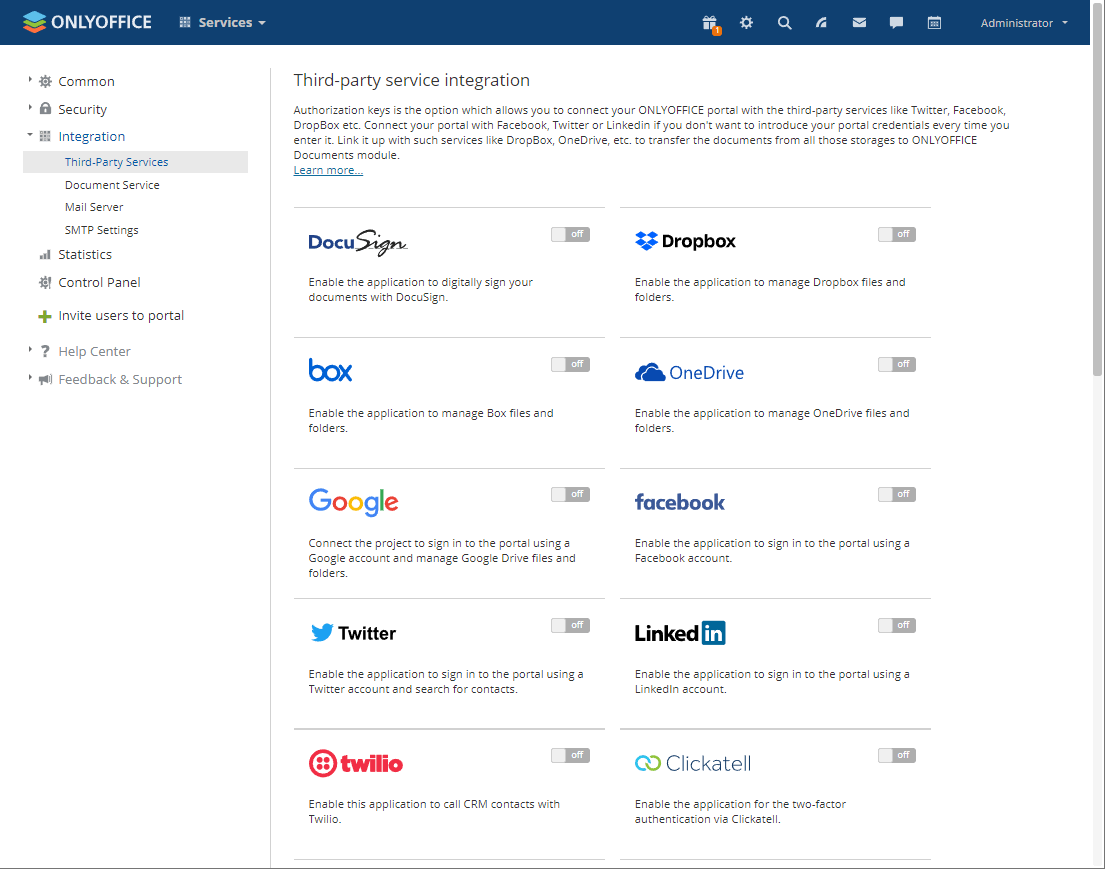Open Talk chat bubble icon
Screen dimensions: 1105x869
click(896, 23)
